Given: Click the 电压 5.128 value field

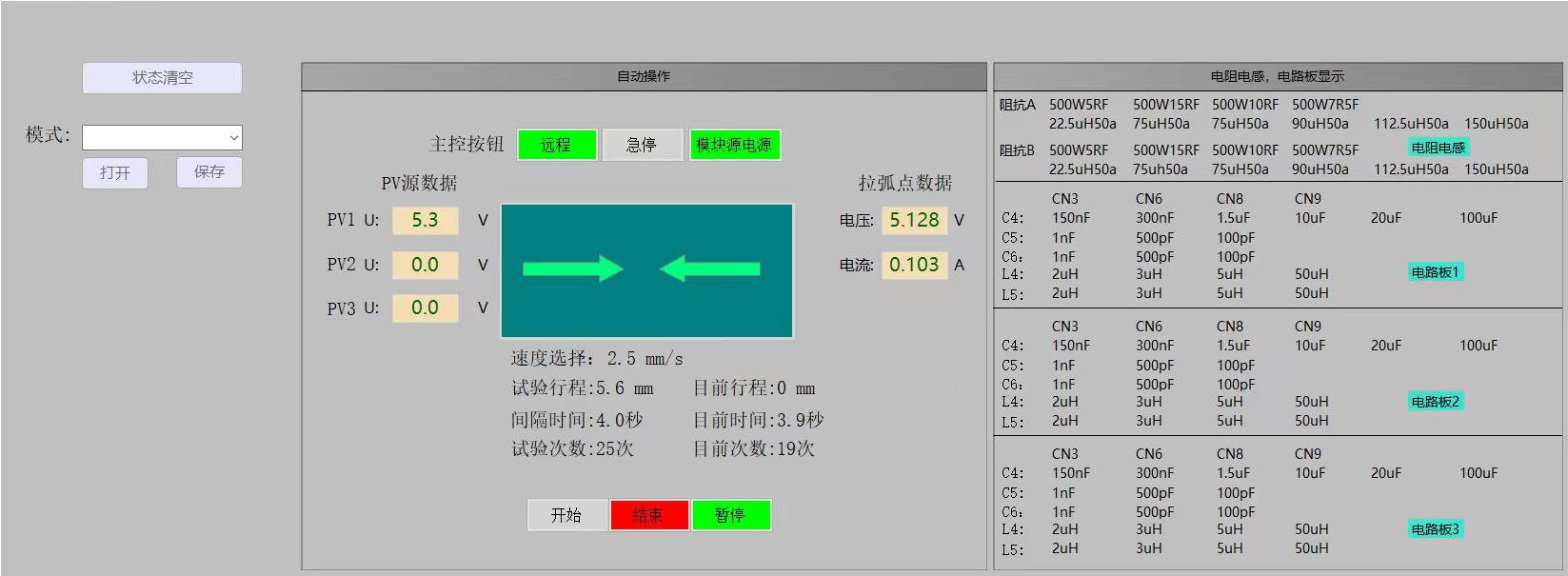Looking at the screenshot, I should [x=914, y=221].
